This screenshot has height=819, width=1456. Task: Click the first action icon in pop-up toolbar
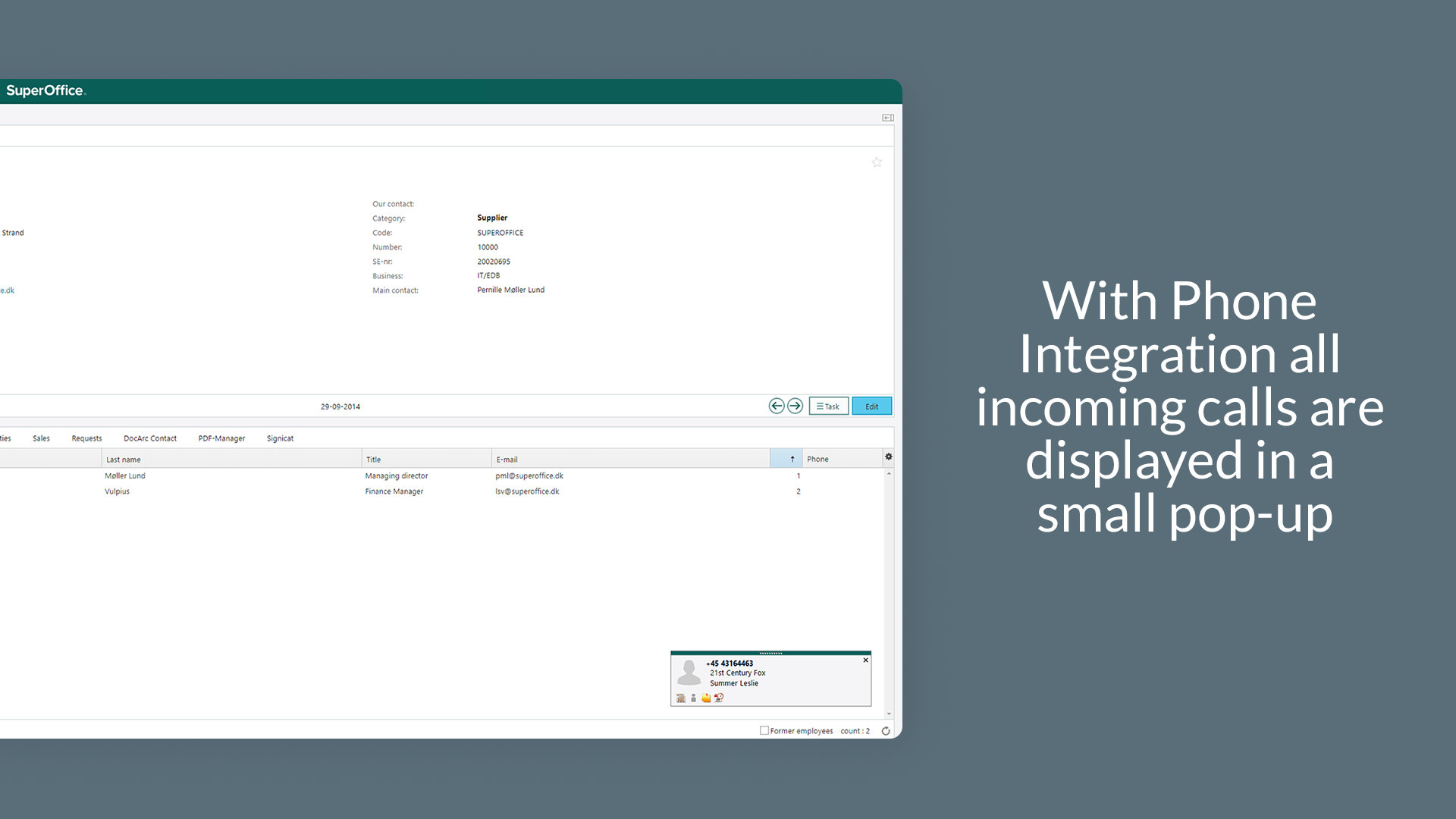681,697
